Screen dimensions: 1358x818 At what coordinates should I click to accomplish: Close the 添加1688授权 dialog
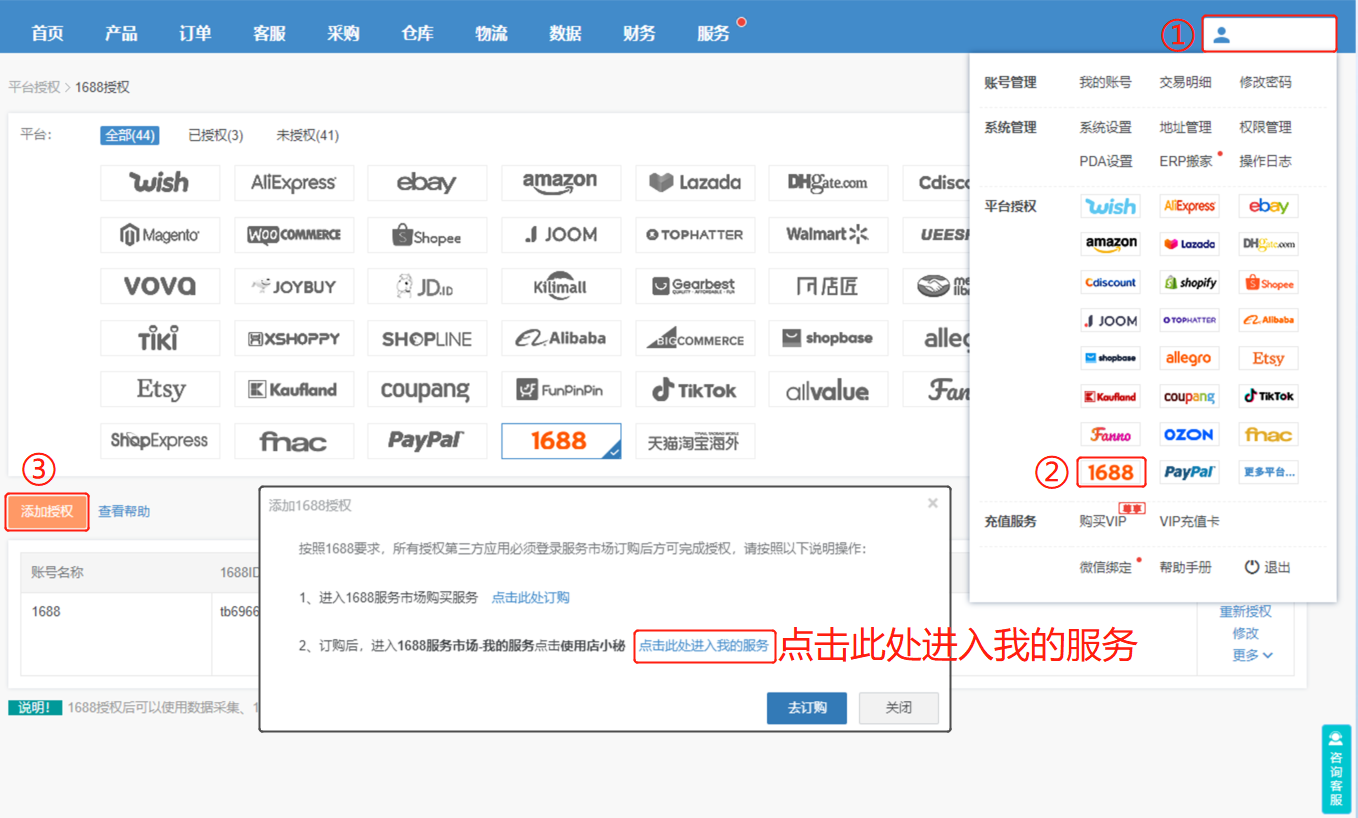(x=933, y=503)
